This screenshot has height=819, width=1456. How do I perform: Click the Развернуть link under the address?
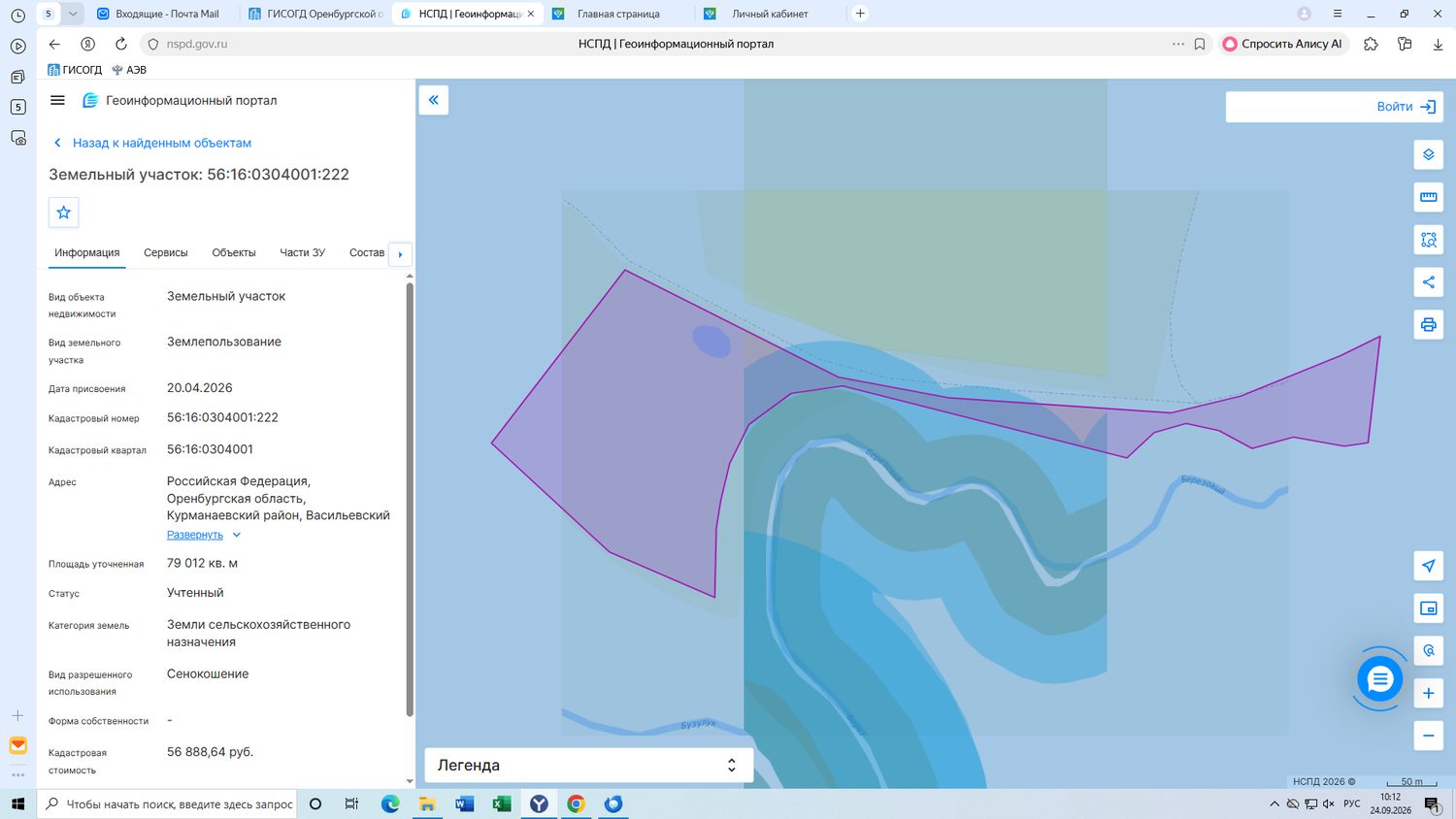point(195,535)
